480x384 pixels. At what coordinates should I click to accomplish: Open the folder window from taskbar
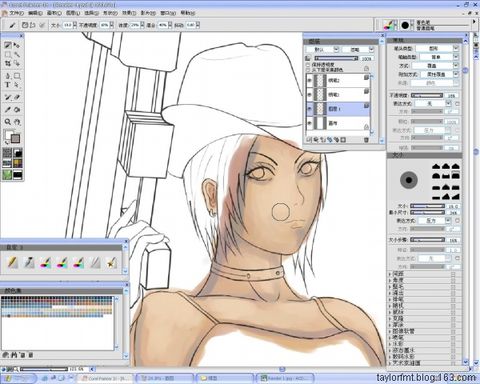[225, 378]
